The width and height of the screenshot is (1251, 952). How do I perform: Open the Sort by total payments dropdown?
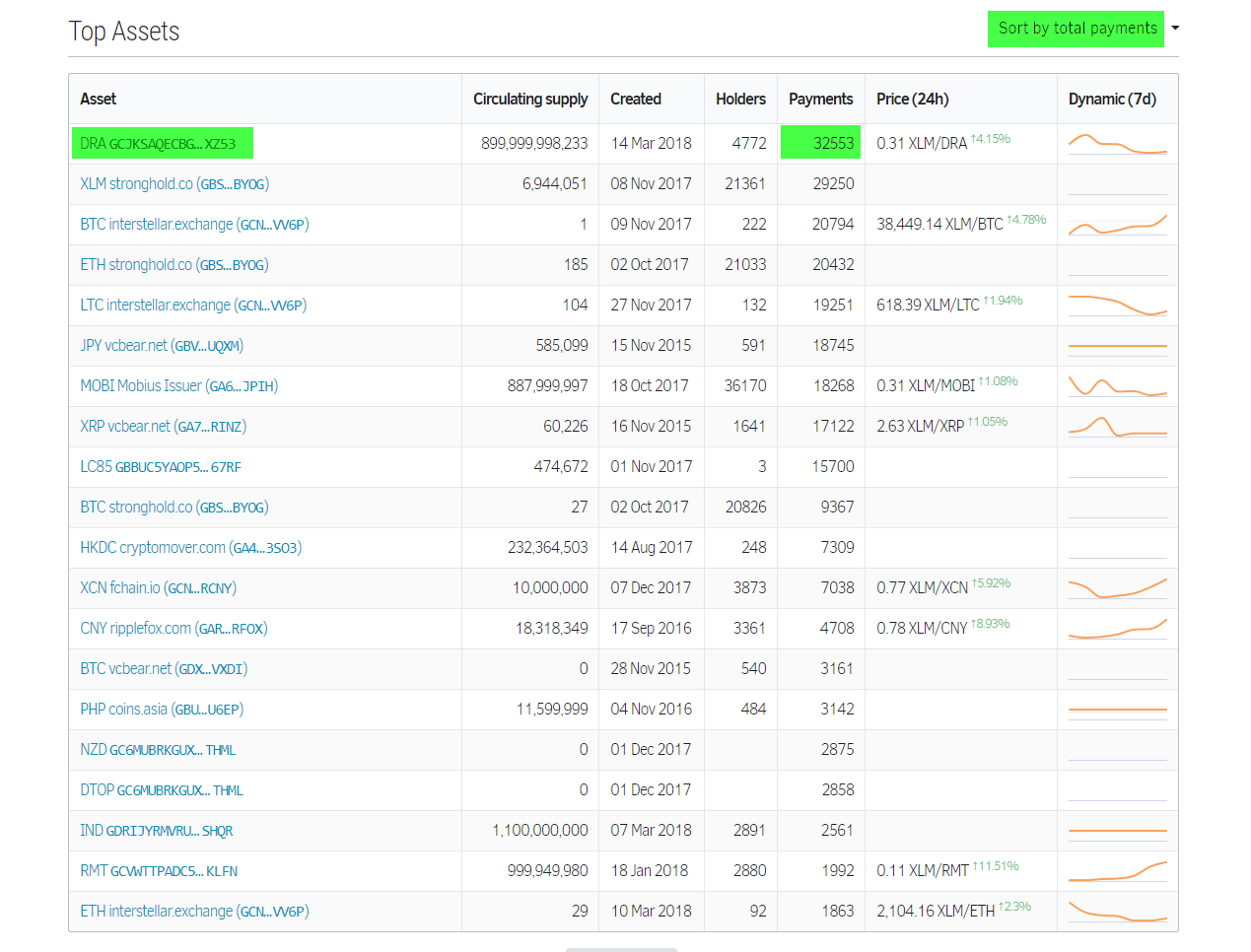point(1076,29)
